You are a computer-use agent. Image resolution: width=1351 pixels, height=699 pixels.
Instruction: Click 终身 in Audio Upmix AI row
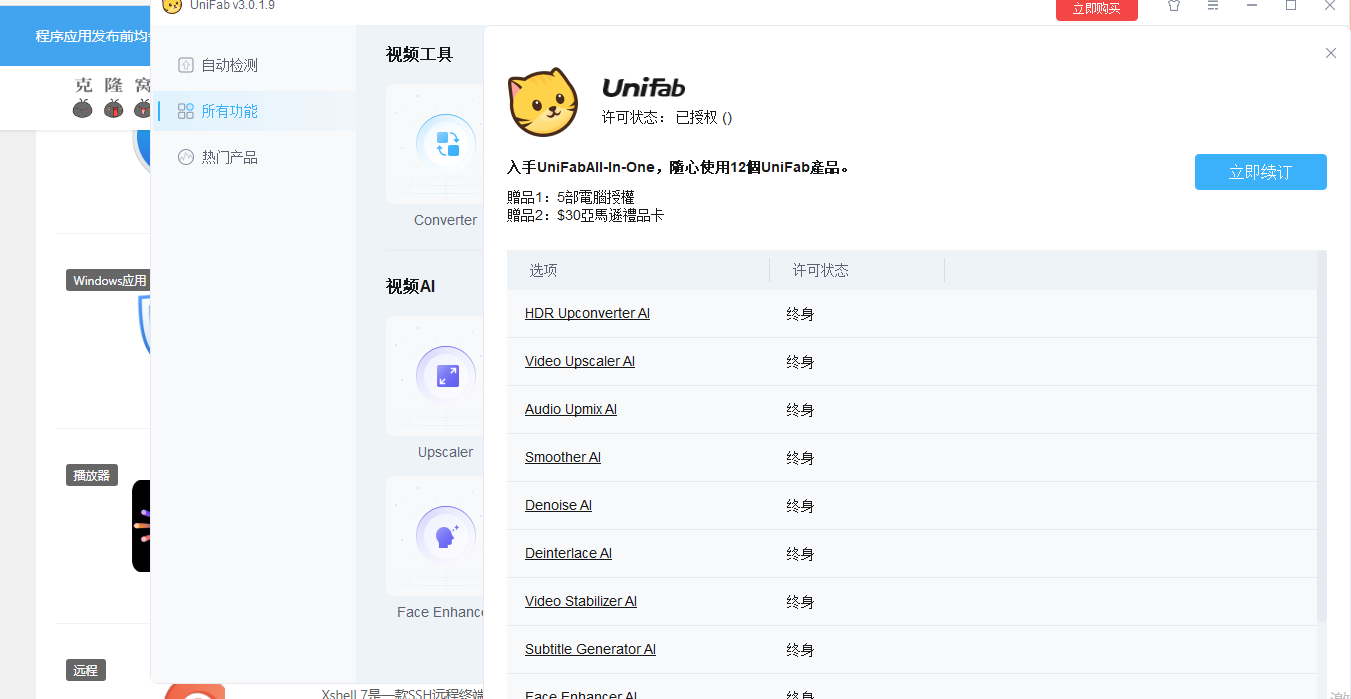(x=800, y=410)
